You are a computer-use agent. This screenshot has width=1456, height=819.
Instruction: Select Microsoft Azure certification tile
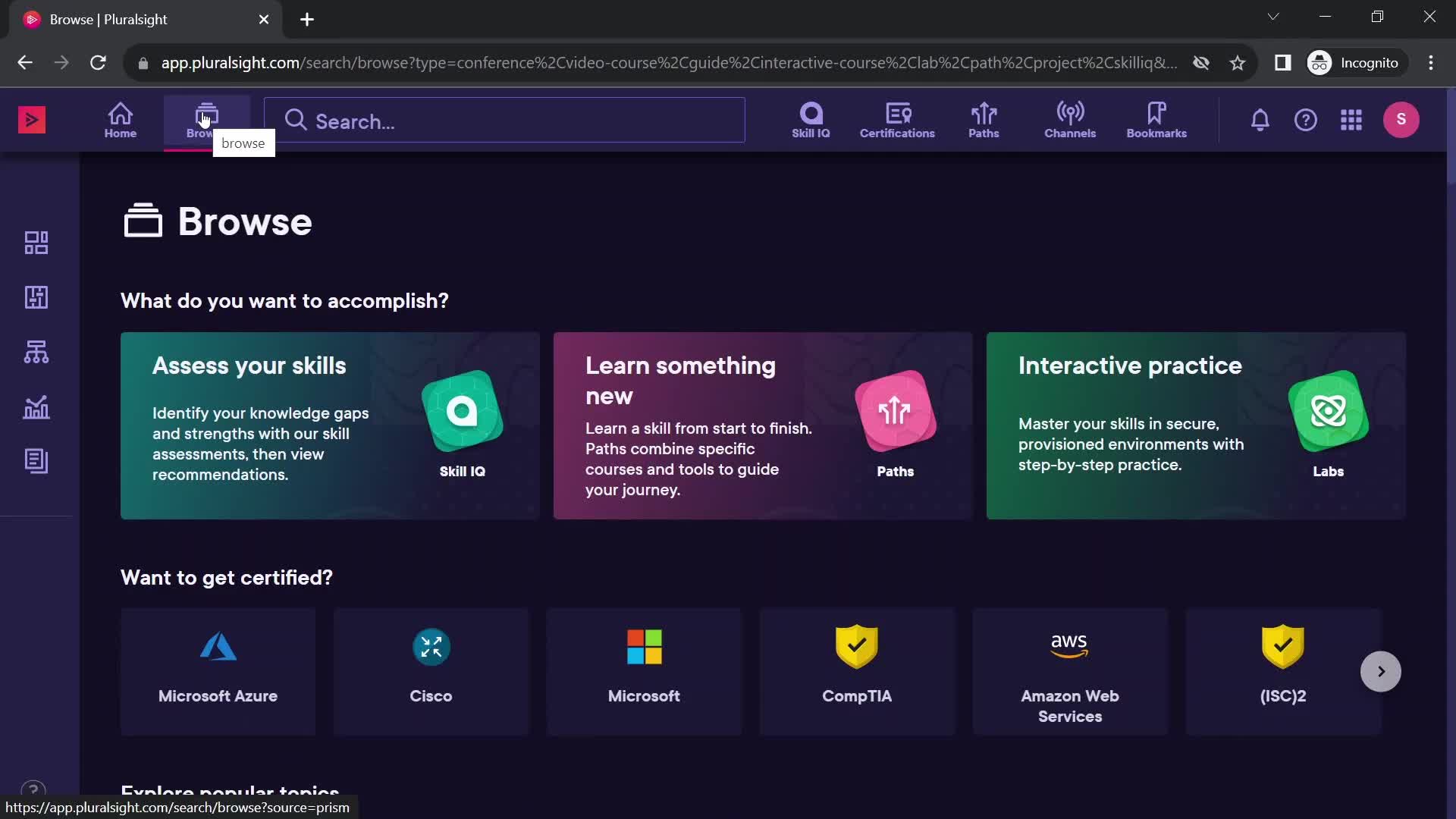pos(218,671)
